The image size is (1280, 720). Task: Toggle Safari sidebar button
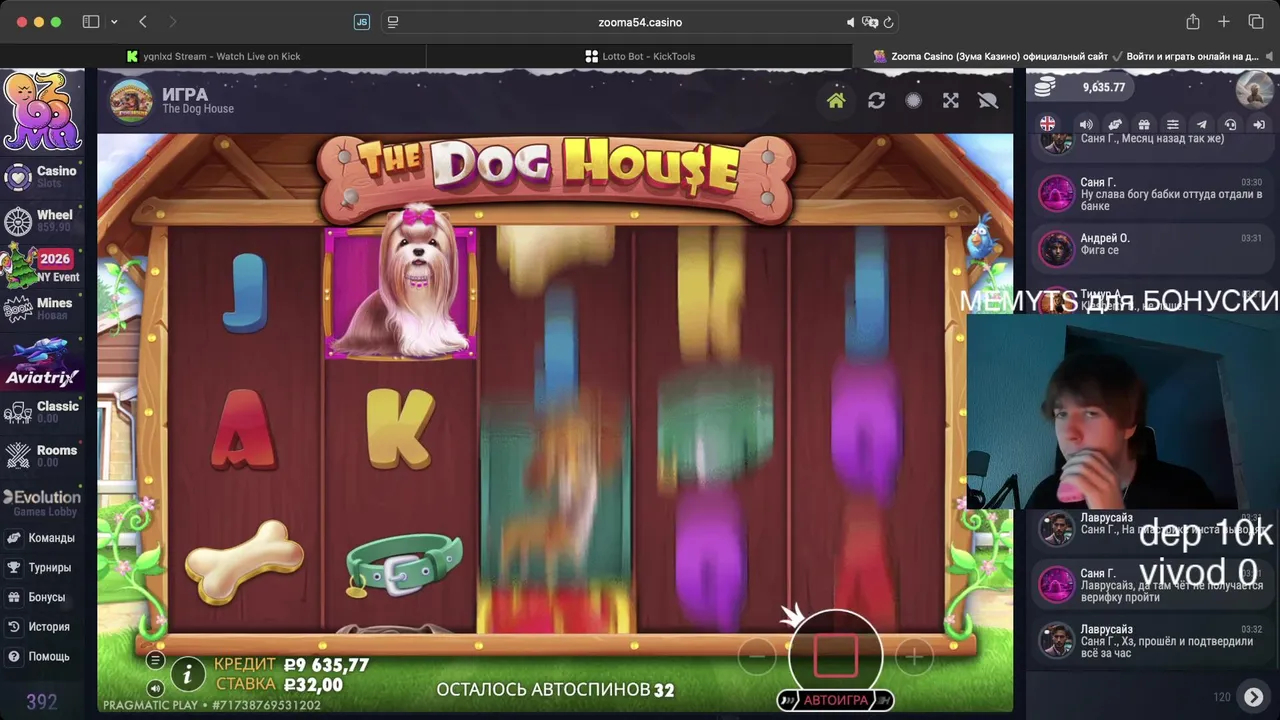pos(91,22)
